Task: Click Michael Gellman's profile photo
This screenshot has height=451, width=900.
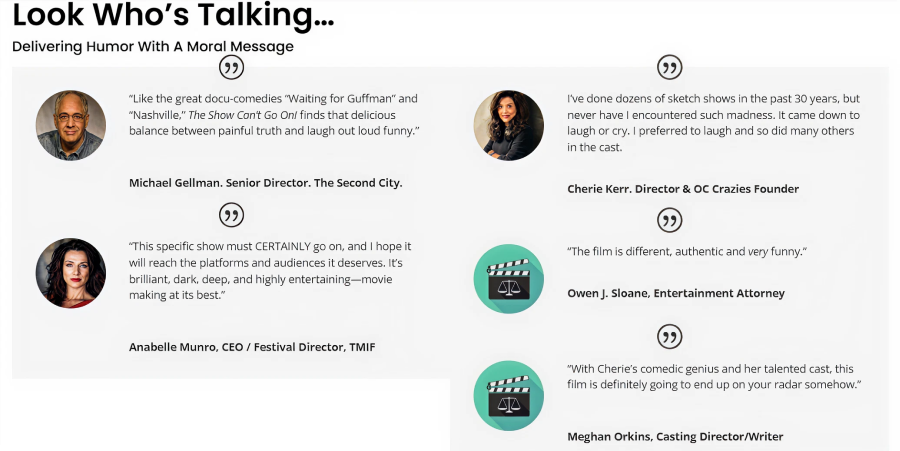Action: click(x=71, y=125)
